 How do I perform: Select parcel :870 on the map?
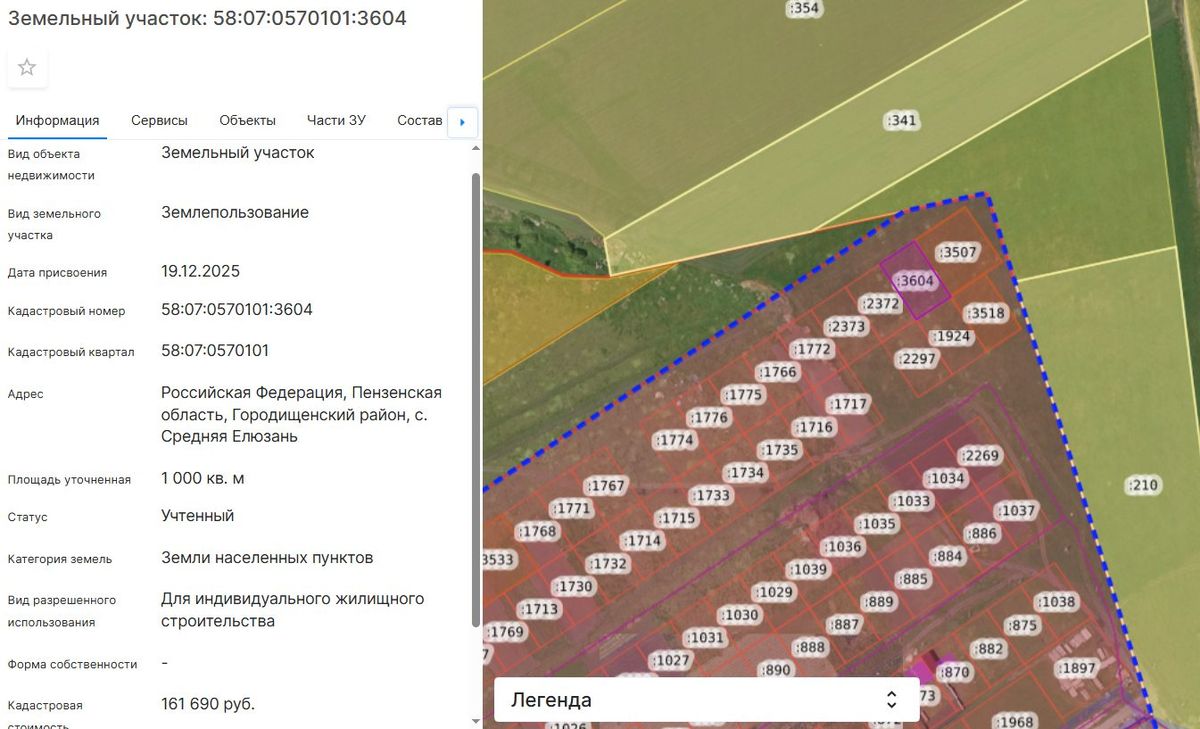point(955,673)
